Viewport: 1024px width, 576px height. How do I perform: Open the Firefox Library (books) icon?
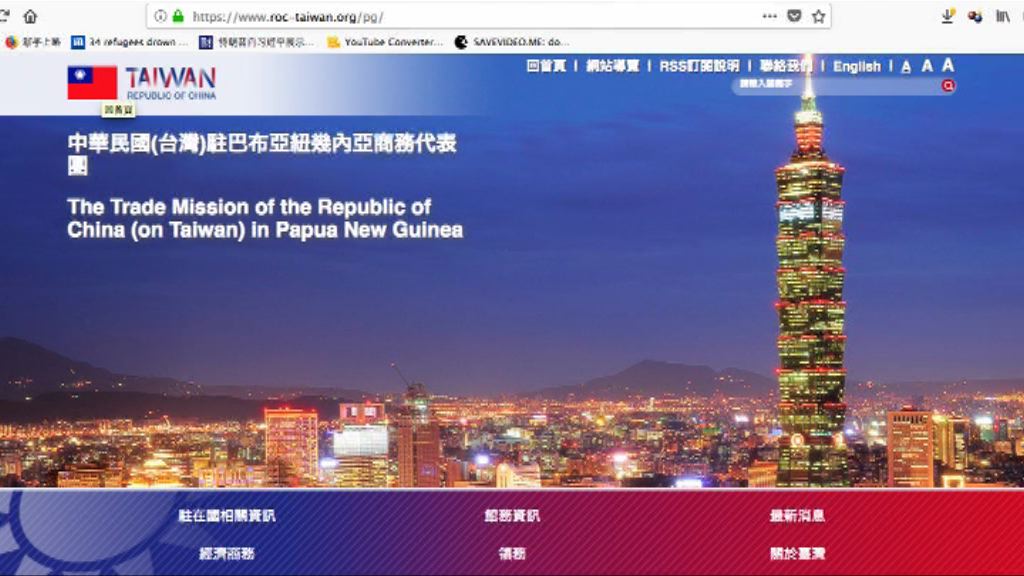(1005, 16)
